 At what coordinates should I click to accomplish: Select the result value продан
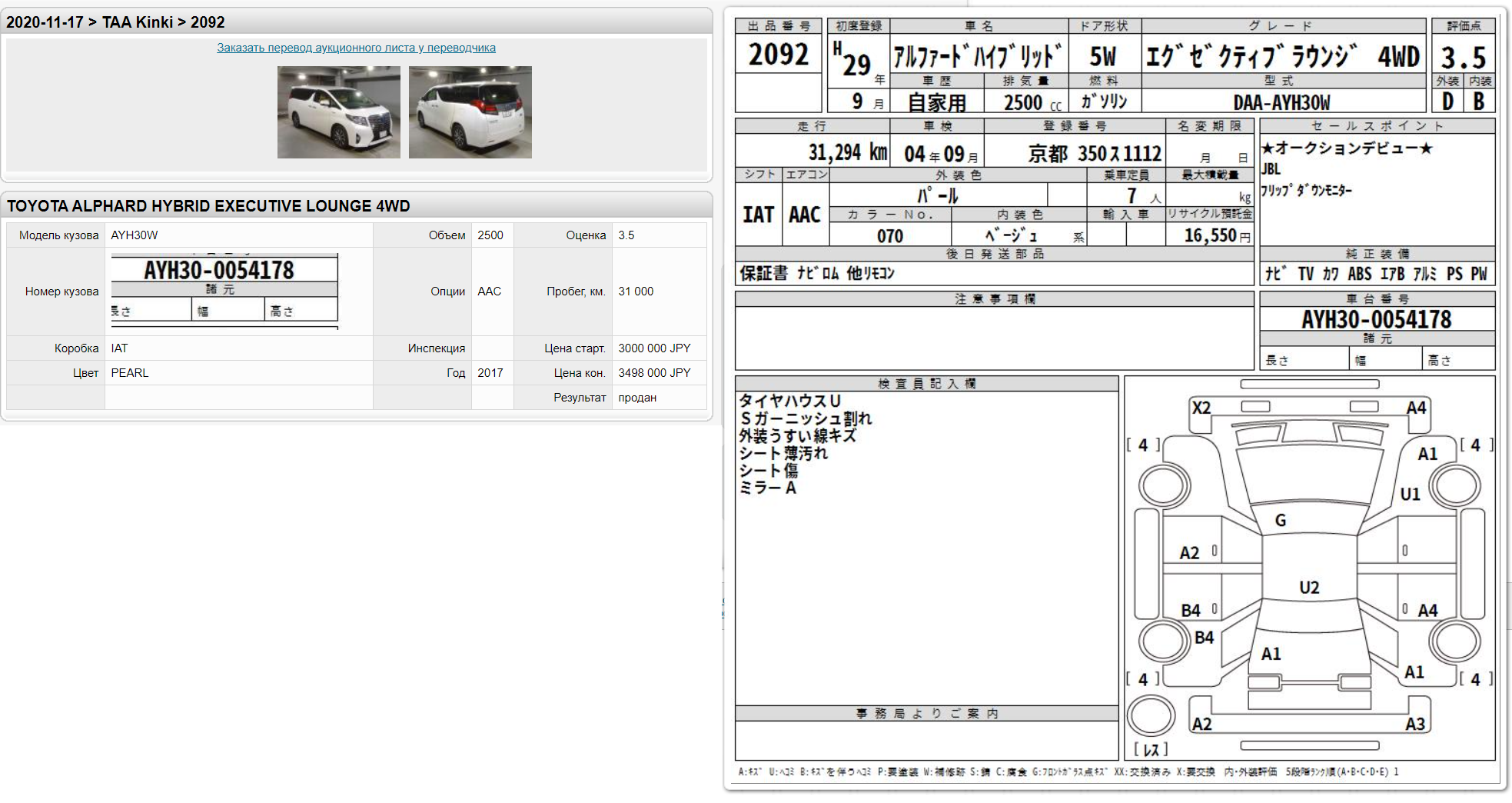(637, 398)
